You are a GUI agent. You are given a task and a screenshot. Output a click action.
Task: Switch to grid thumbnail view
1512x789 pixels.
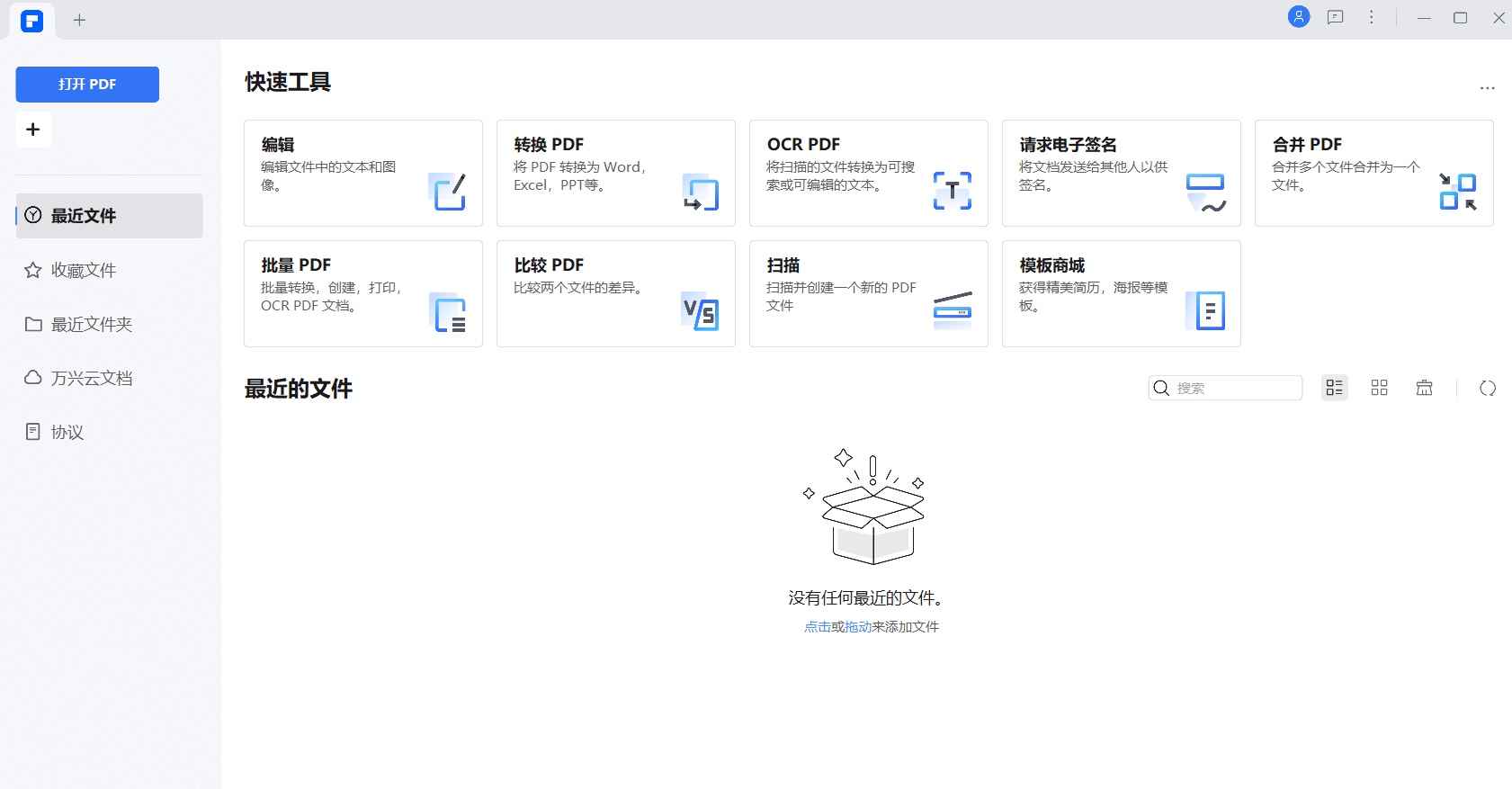[x=1379, y=388]
